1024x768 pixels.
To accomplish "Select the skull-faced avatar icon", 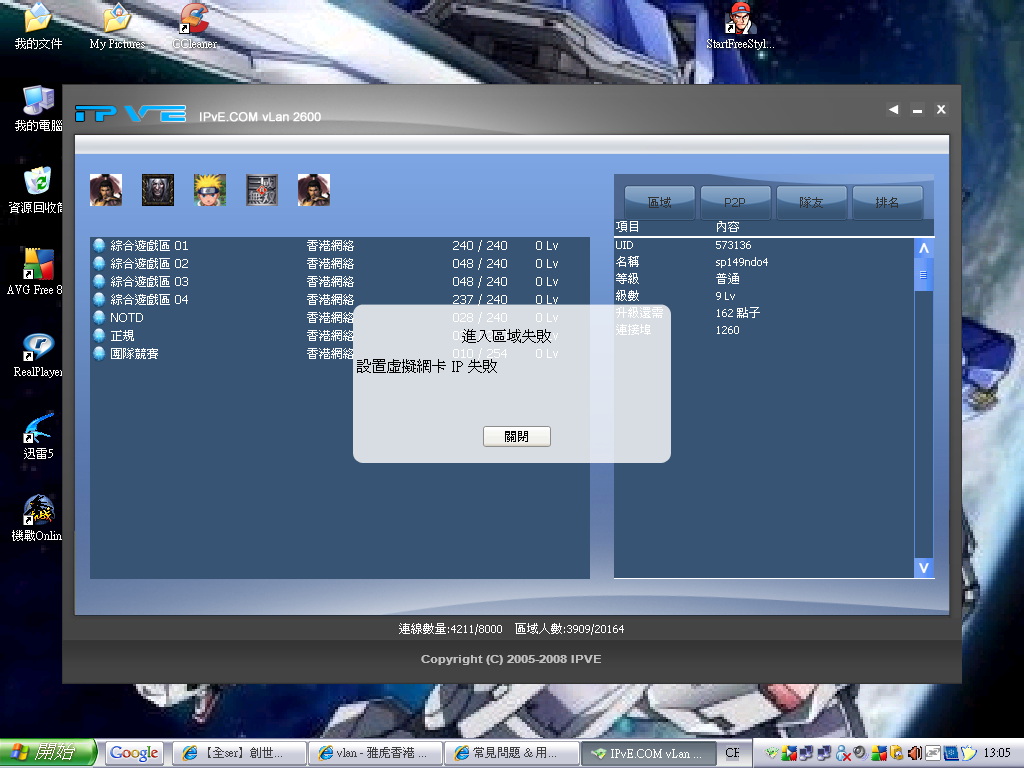I will 157,189.
